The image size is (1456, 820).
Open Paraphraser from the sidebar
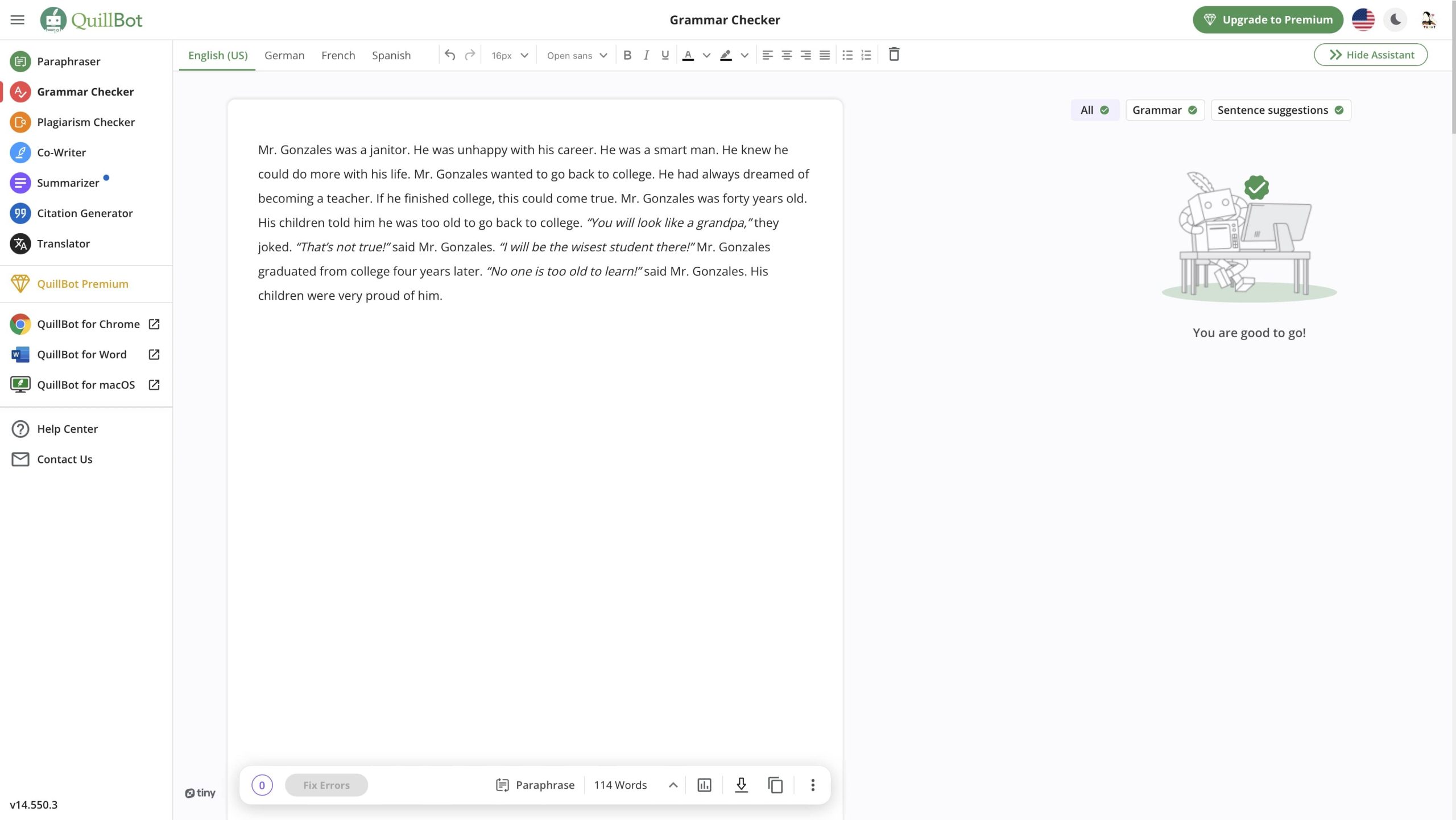[x=68, y=61]
